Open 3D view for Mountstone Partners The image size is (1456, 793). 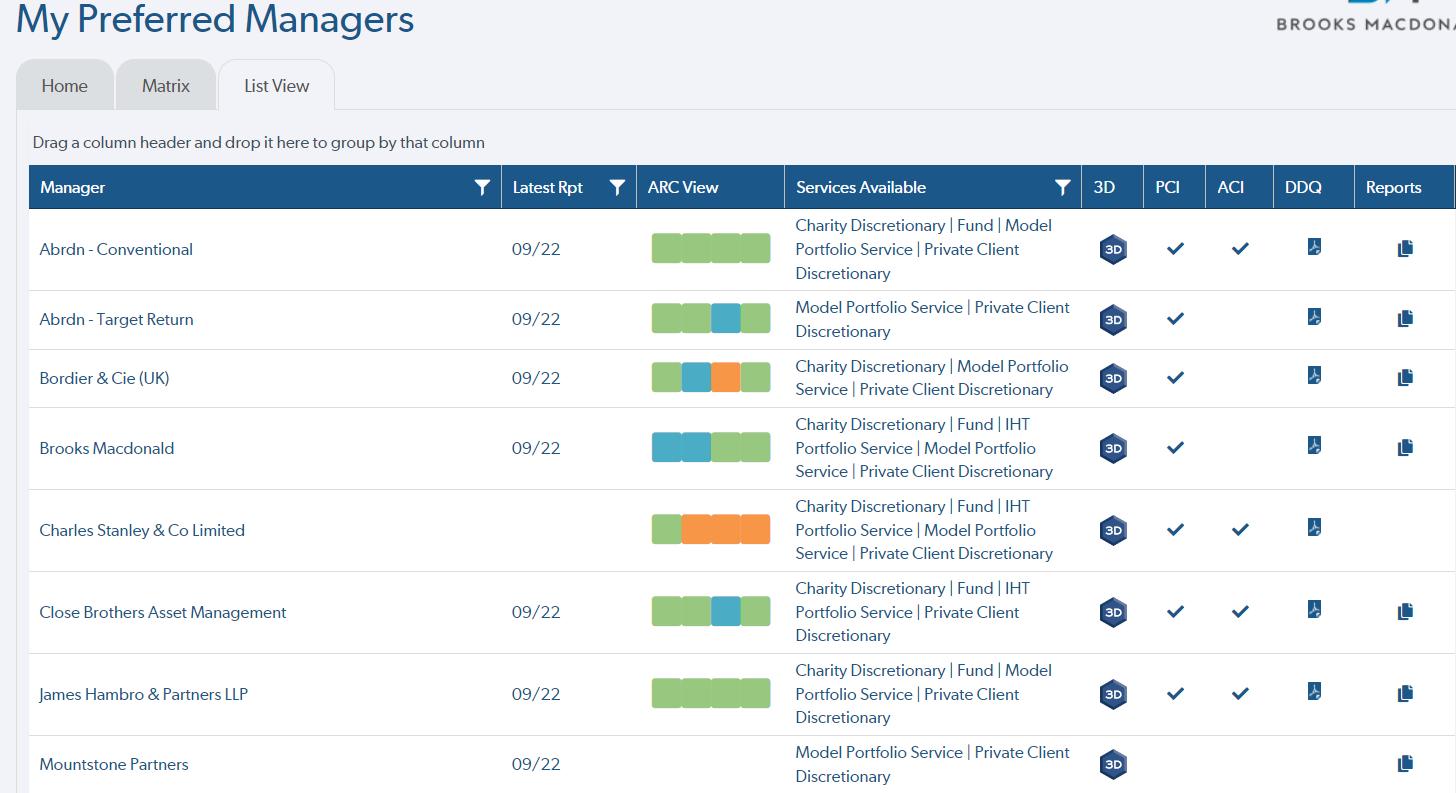pyautogui.click(x=1113, y=765)
